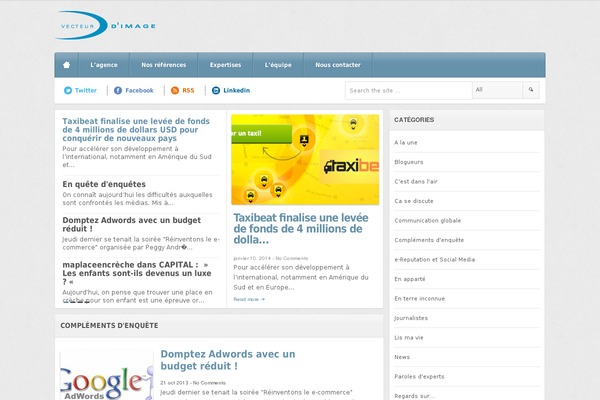The image size is (600, 400).
Task: Go to the home page via house icon
Action: click(67, 65)
